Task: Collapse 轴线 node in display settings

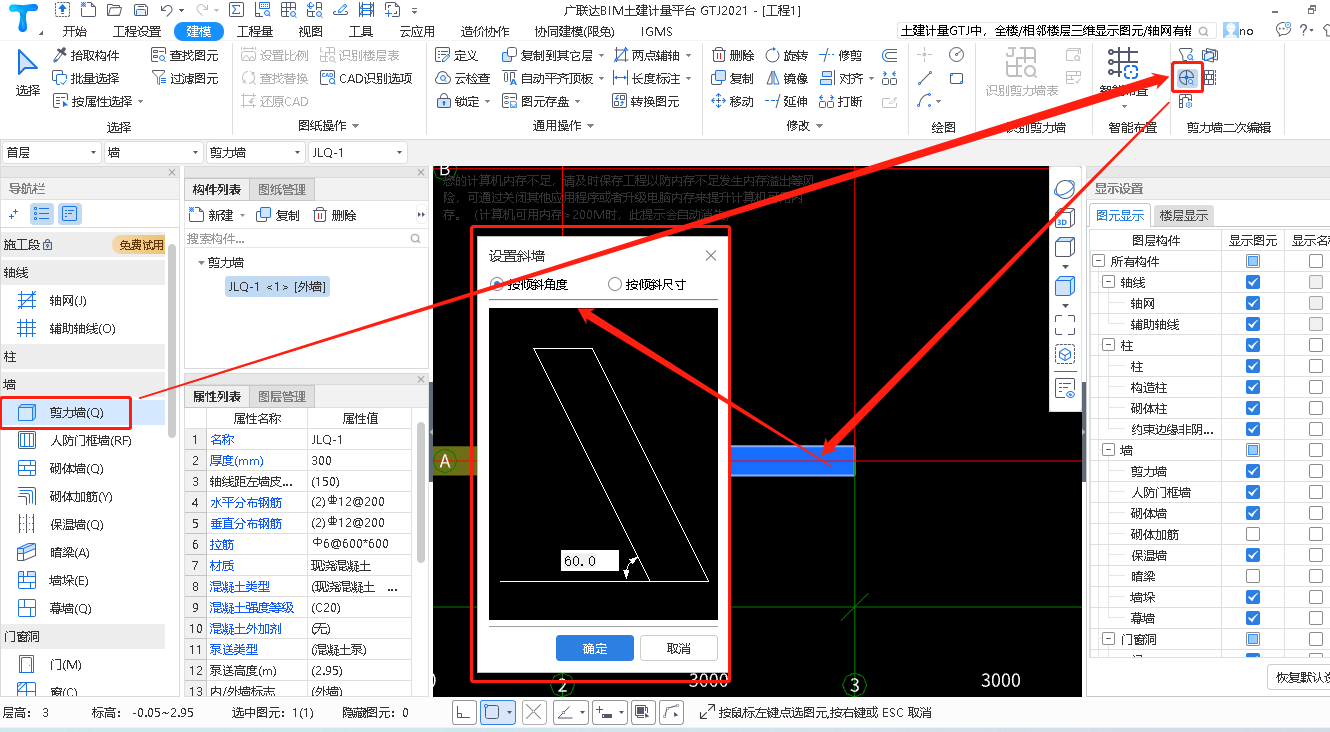Action: (1108, 282)
